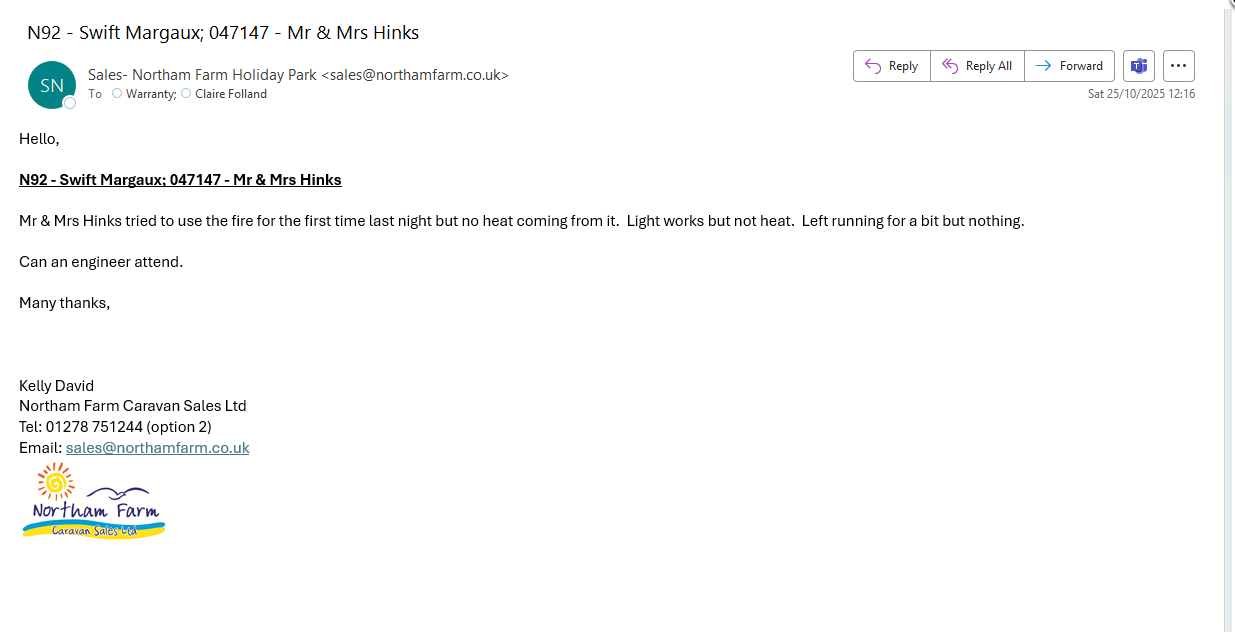
Task: Click the Forward arrow icon
Action: coord(1043,66)
